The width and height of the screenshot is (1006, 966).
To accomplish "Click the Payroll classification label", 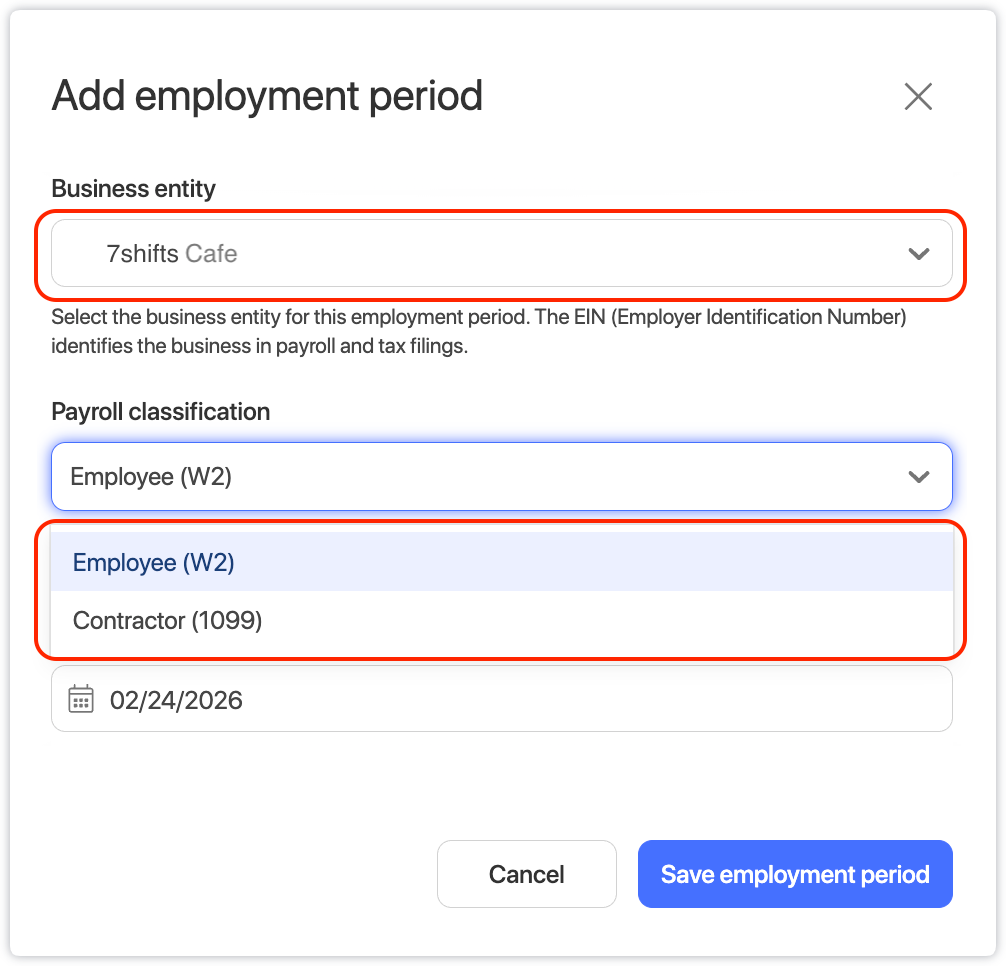I will click(x=161, y=412).
